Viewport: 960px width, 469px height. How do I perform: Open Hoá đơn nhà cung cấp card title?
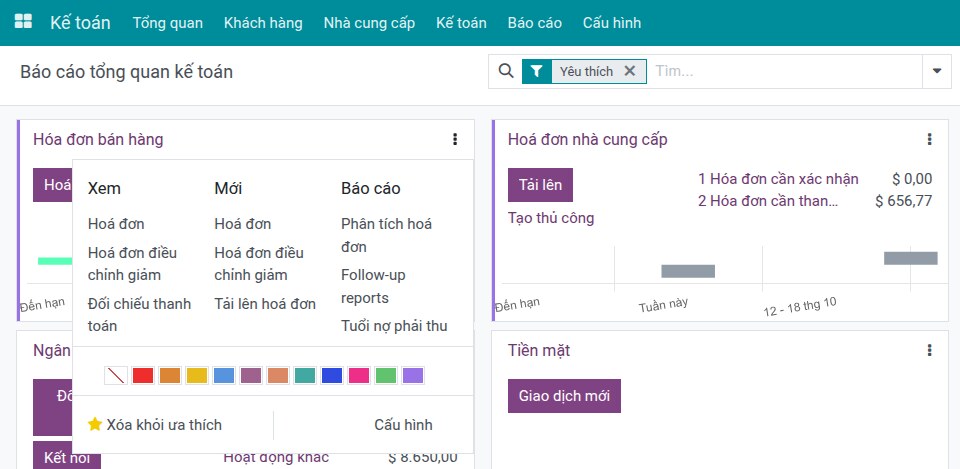tap(588, 140)
